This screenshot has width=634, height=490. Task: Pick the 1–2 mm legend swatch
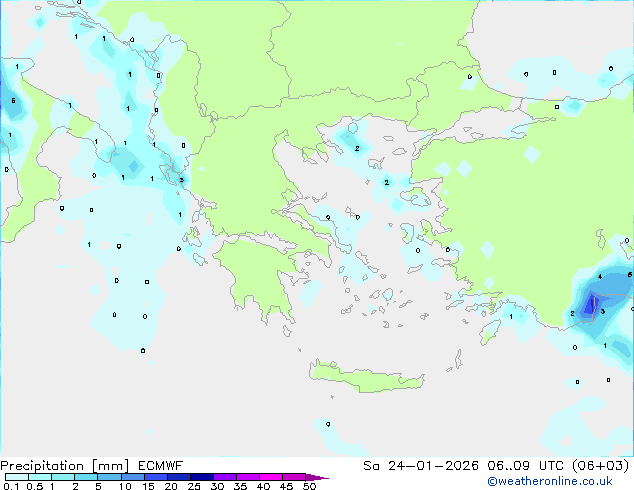tap(63, 477)
